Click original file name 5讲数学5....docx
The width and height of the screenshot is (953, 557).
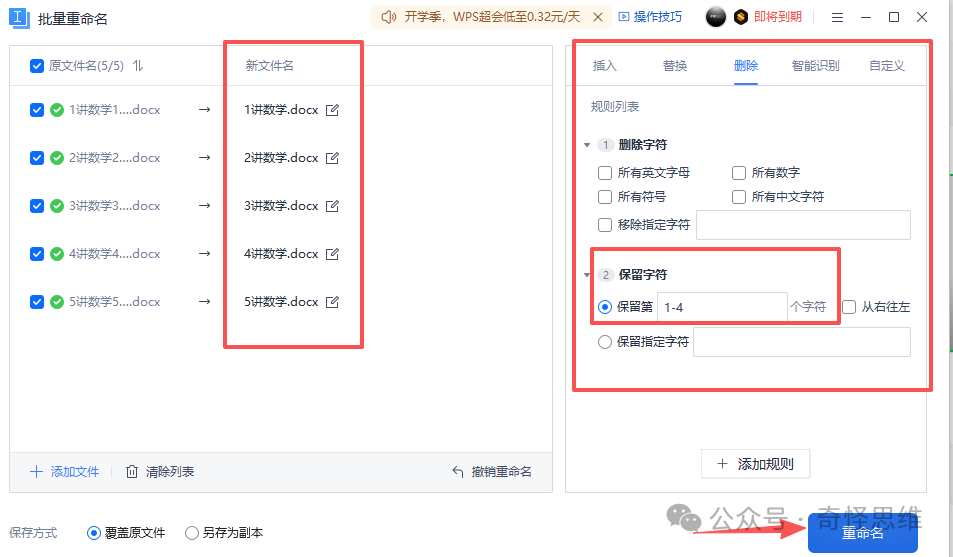pyautogui.click(x=115, y=302)
